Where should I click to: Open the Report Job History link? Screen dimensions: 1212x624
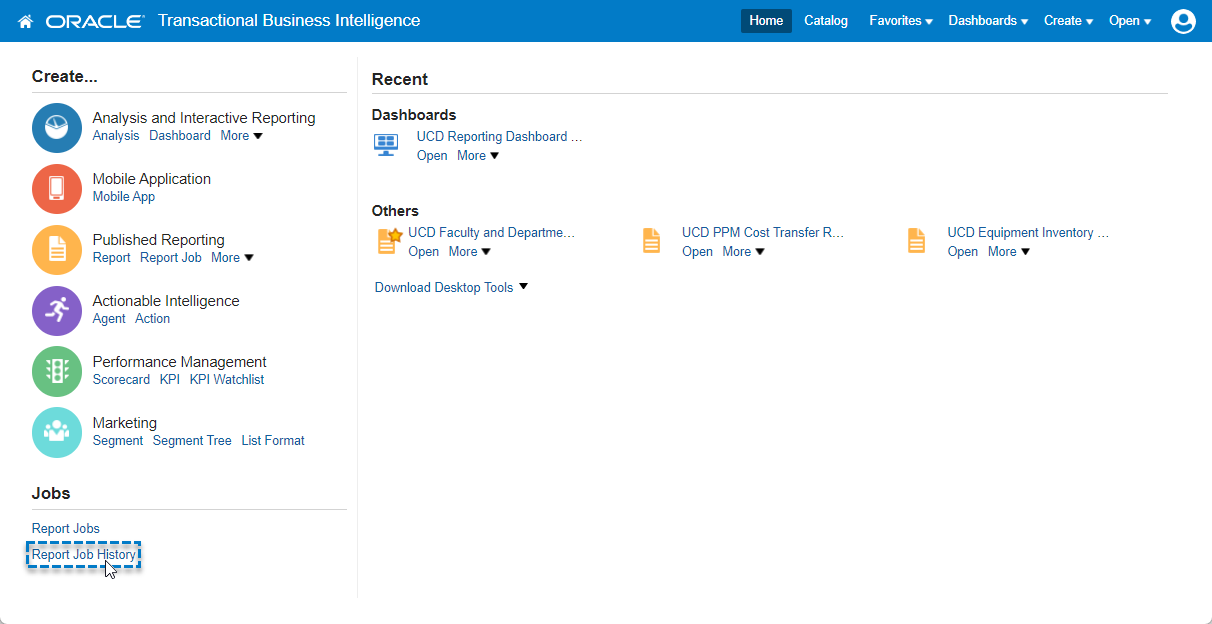tap(84, 555)
